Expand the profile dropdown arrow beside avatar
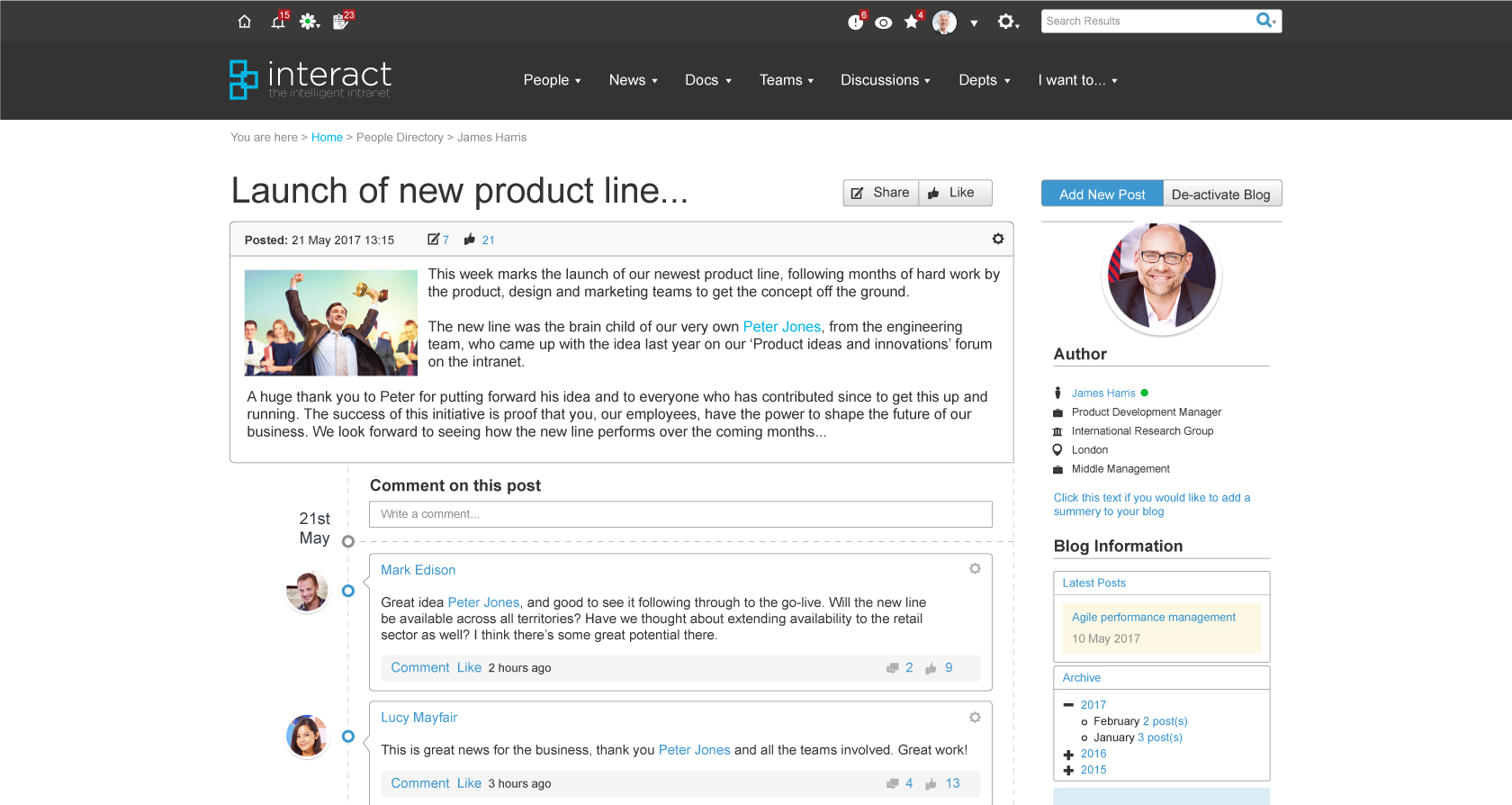Screen dimensions: 1512x805 (974, 23)
